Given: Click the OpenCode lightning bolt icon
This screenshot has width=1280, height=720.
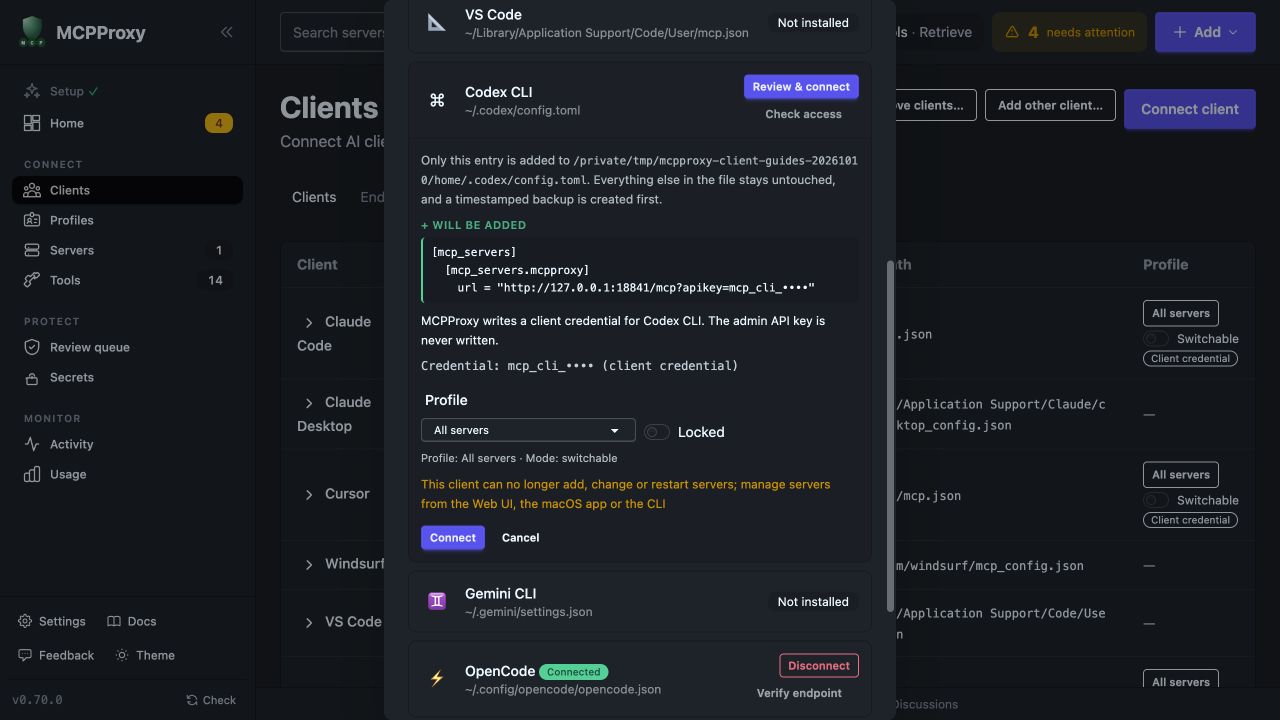Looking at the screenshot, I should click(437, 679).
